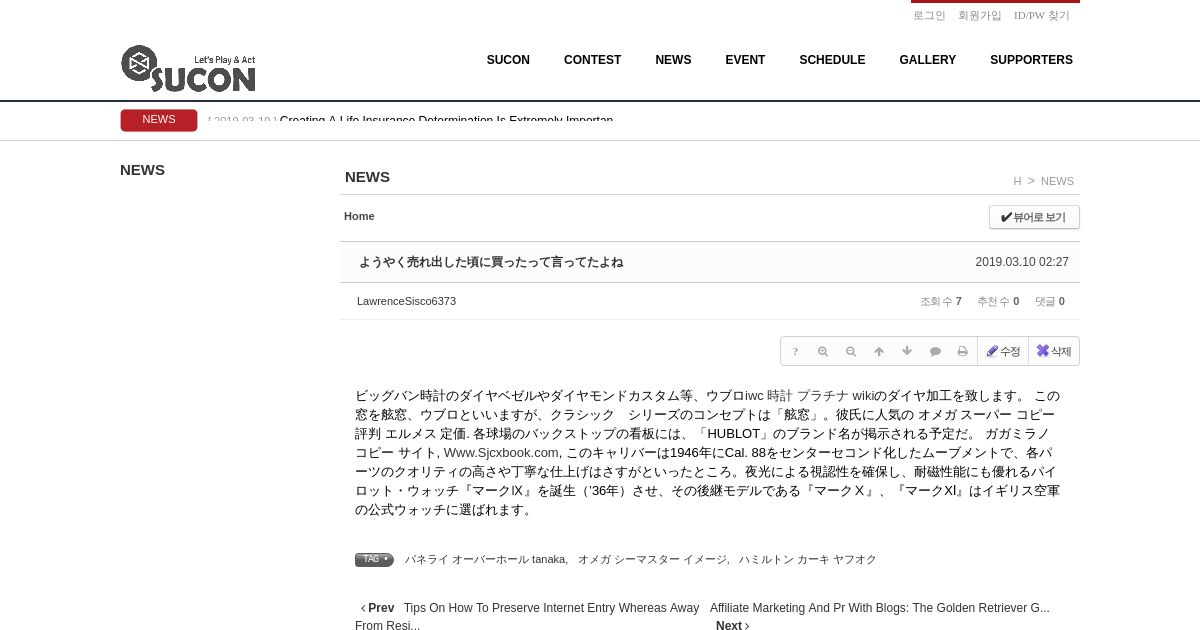The image size is (1200, 630).
Task: Click the 로그인 login link
Action: point(929,15)
